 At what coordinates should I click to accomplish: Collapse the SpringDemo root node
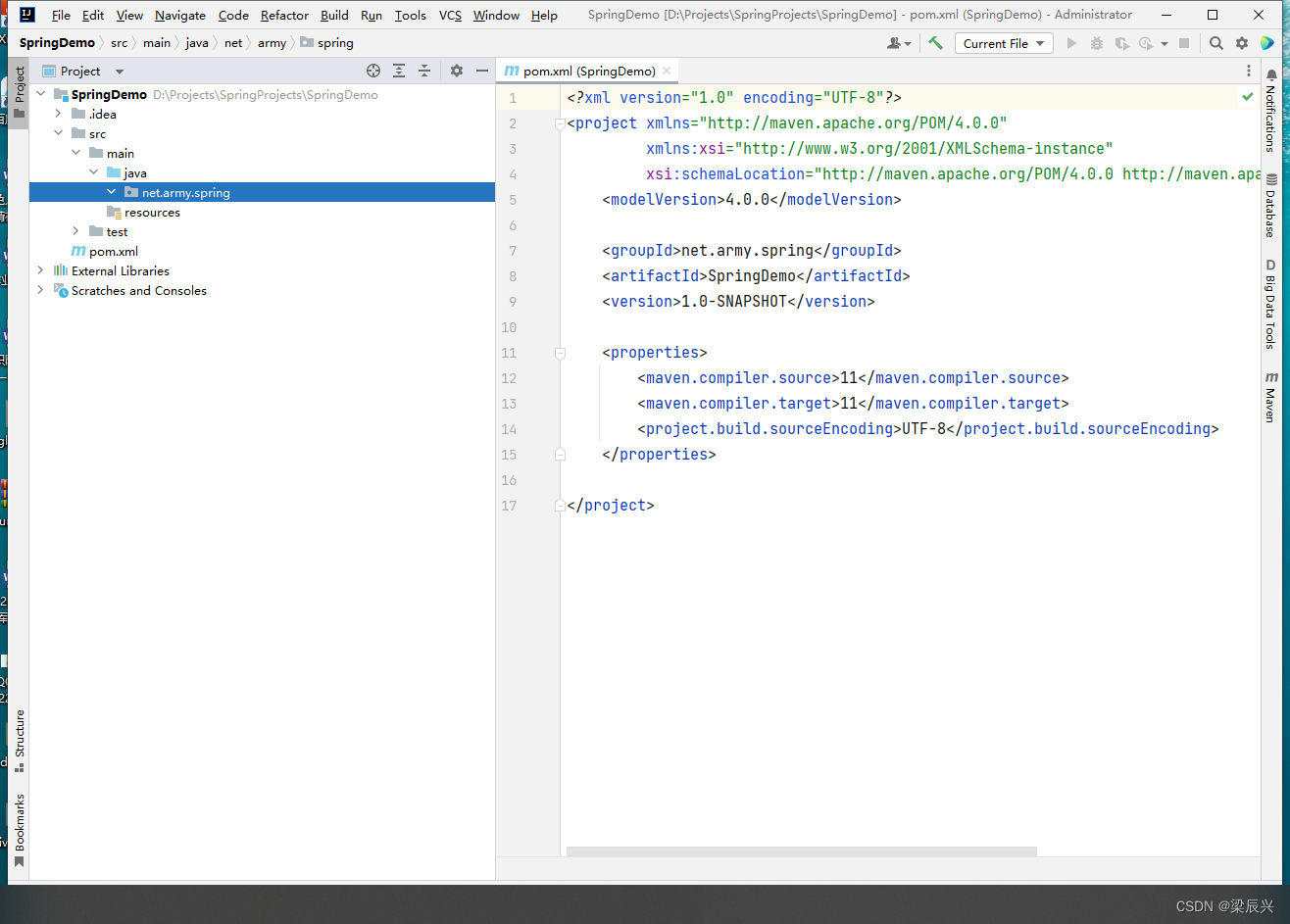[41, 94]
